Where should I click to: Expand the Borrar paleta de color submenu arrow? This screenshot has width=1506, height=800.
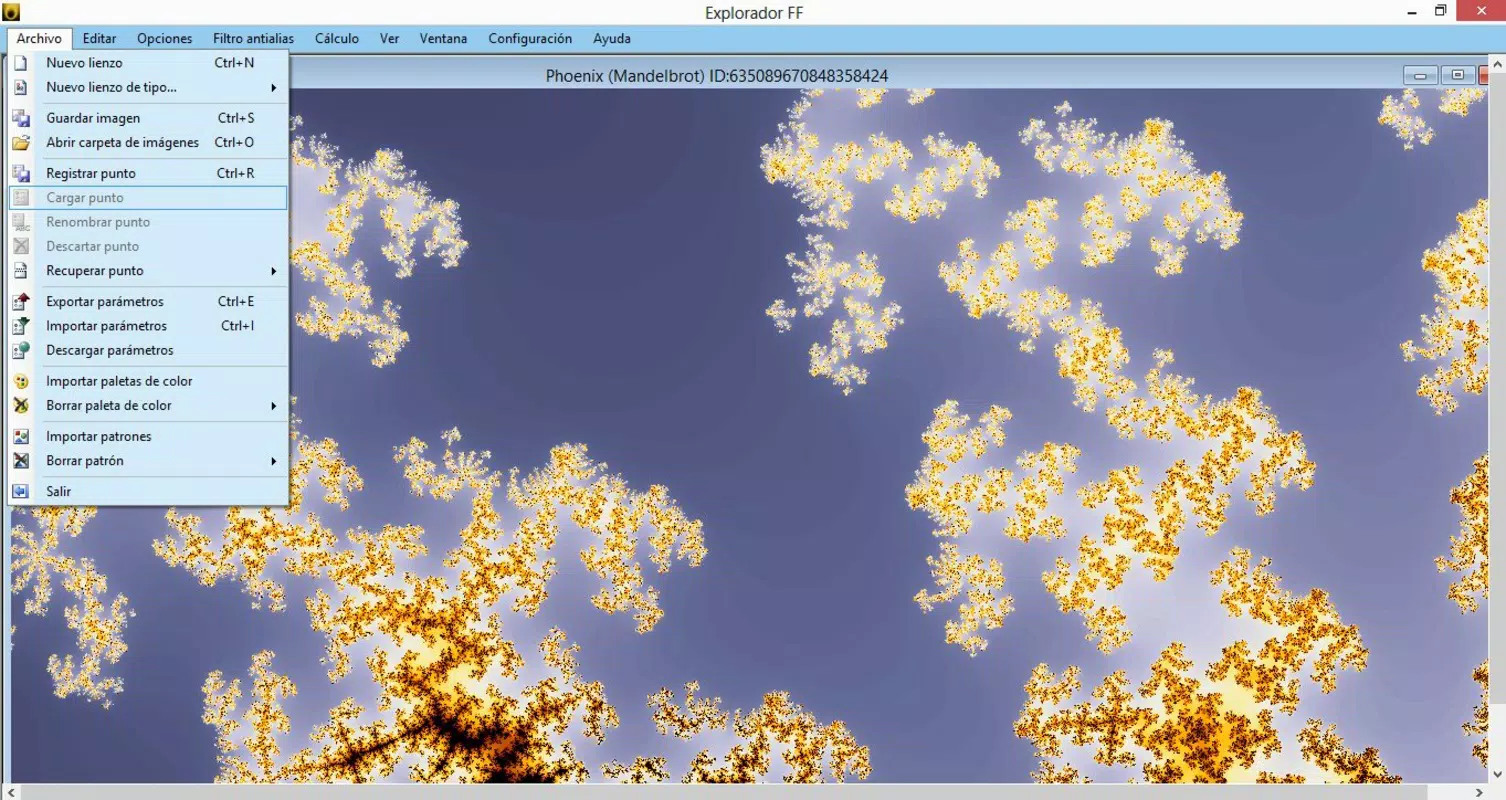[x=273, y=405]
